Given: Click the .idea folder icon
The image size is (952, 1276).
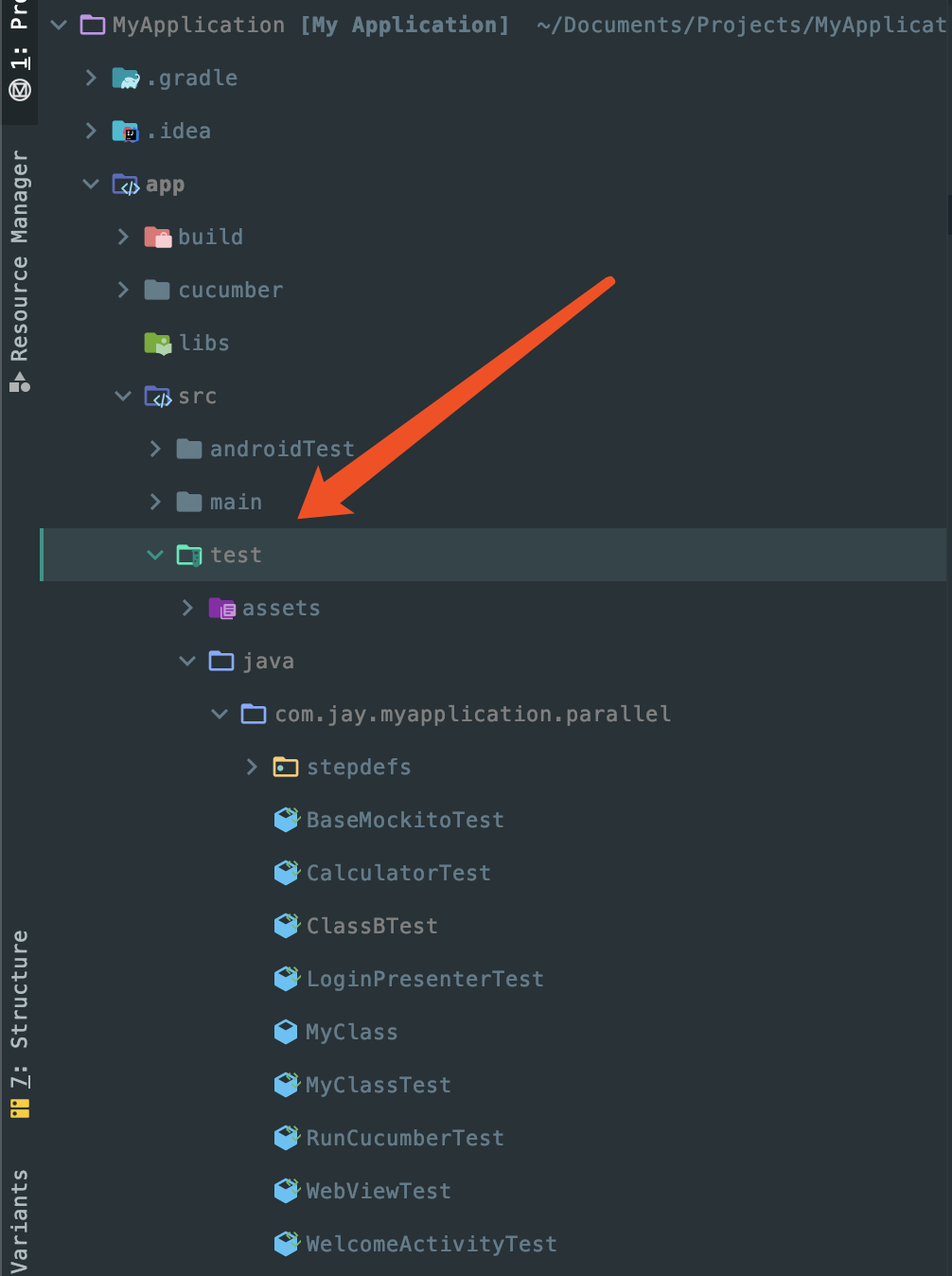Looking at the screenshot, I should point(125,132).
